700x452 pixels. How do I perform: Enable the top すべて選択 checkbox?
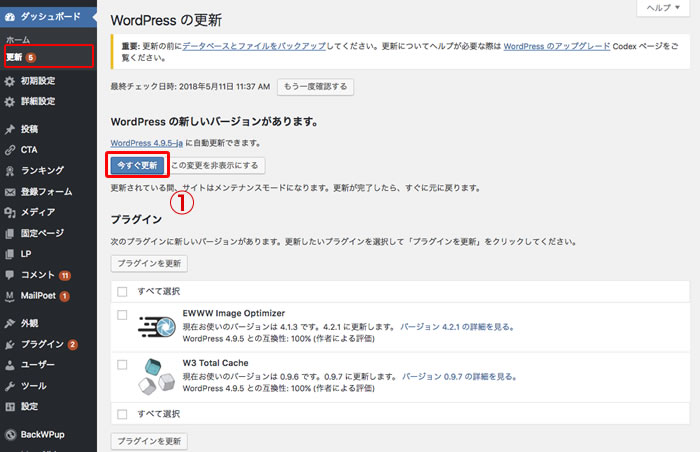click(122, 292)
